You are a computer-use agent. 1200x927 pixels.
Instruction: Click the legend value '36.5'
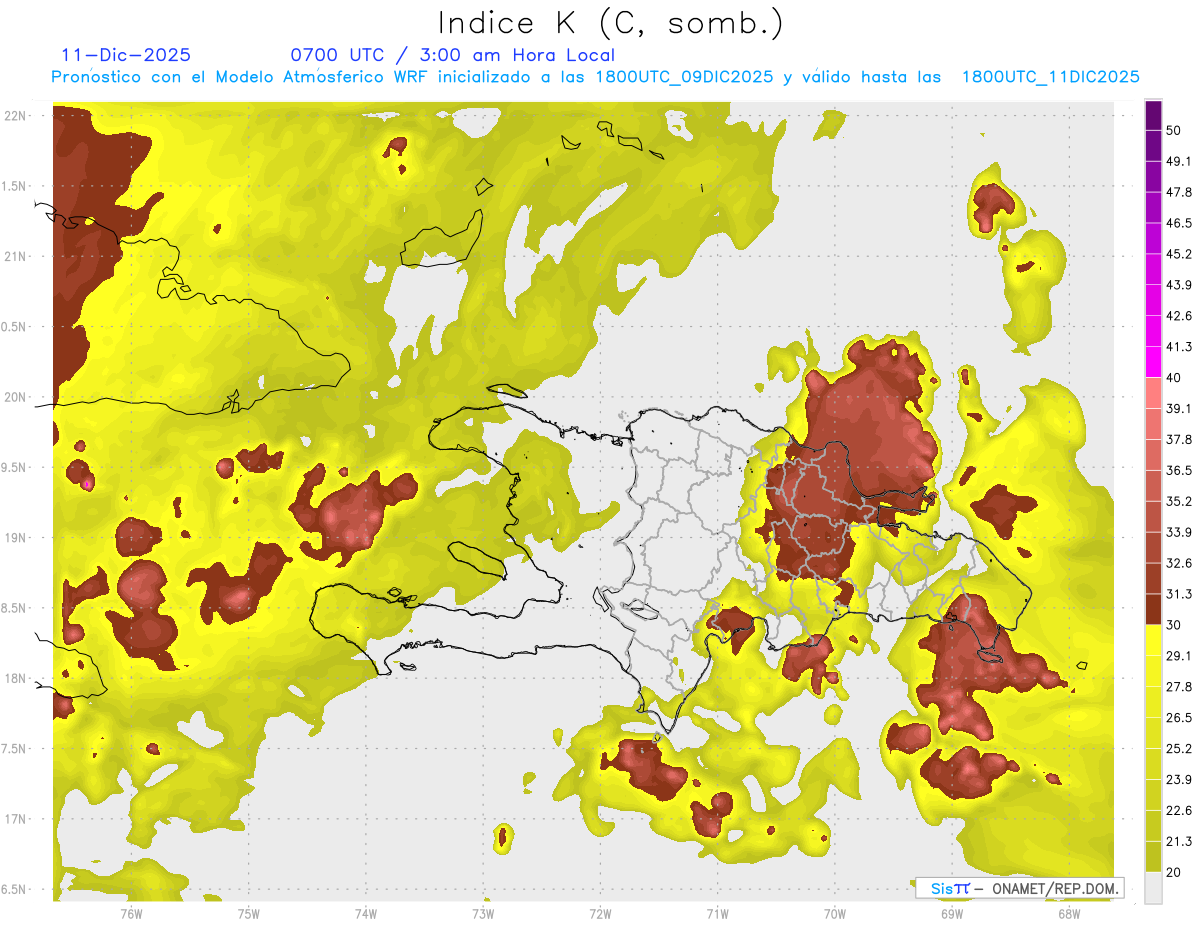click(1179, 470)
